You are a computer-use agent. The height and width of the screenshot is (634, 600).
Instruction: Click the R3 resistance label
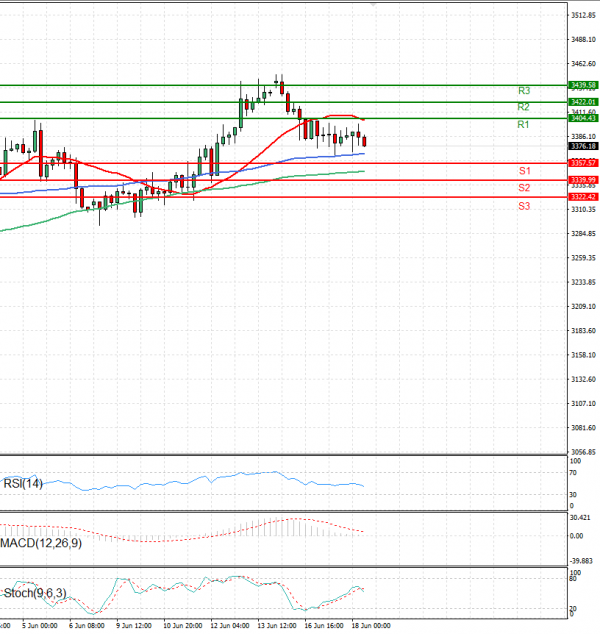[524, 91]
